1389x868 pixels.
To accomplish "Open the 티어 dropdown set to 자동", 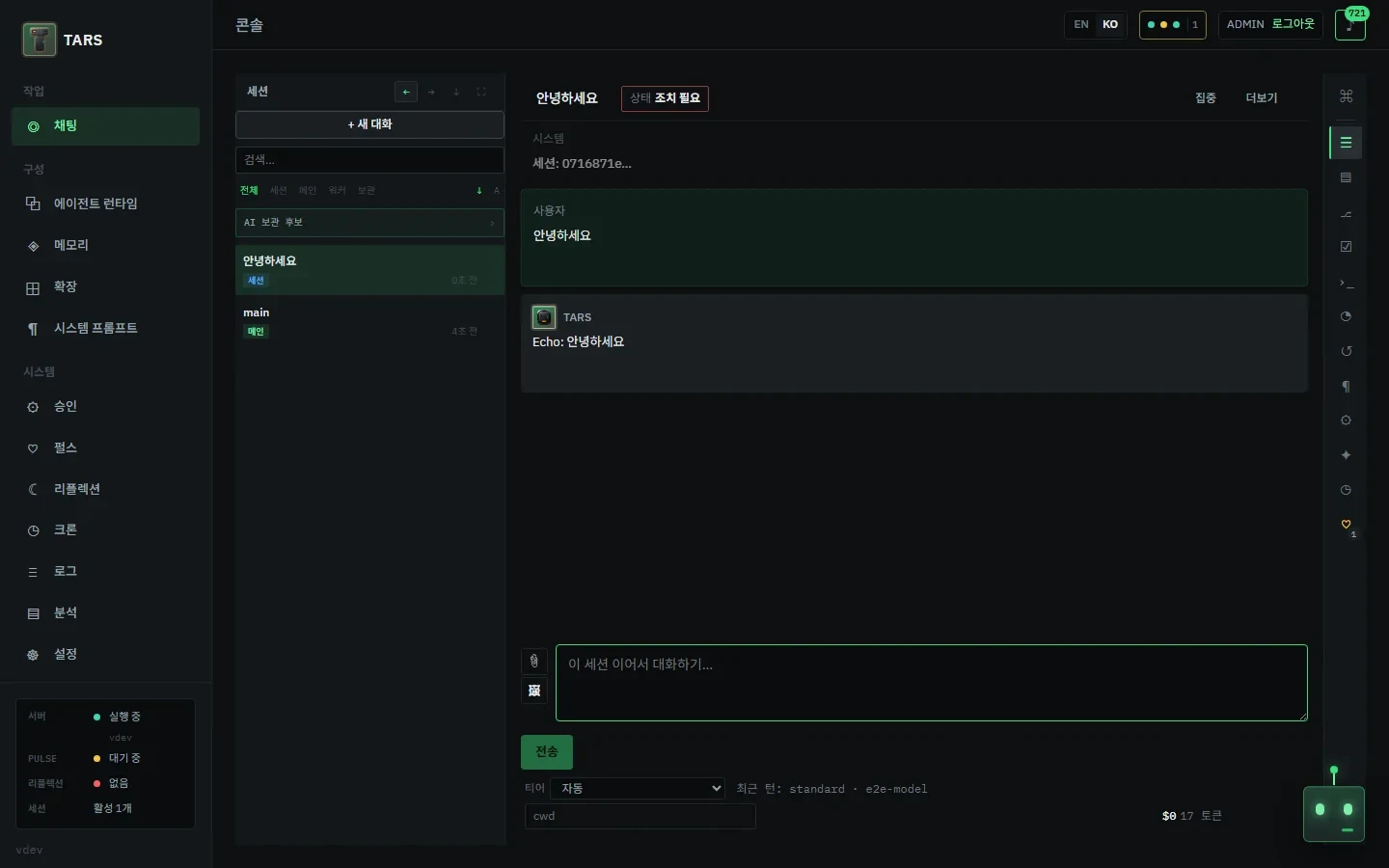I will tap(638, 788).
